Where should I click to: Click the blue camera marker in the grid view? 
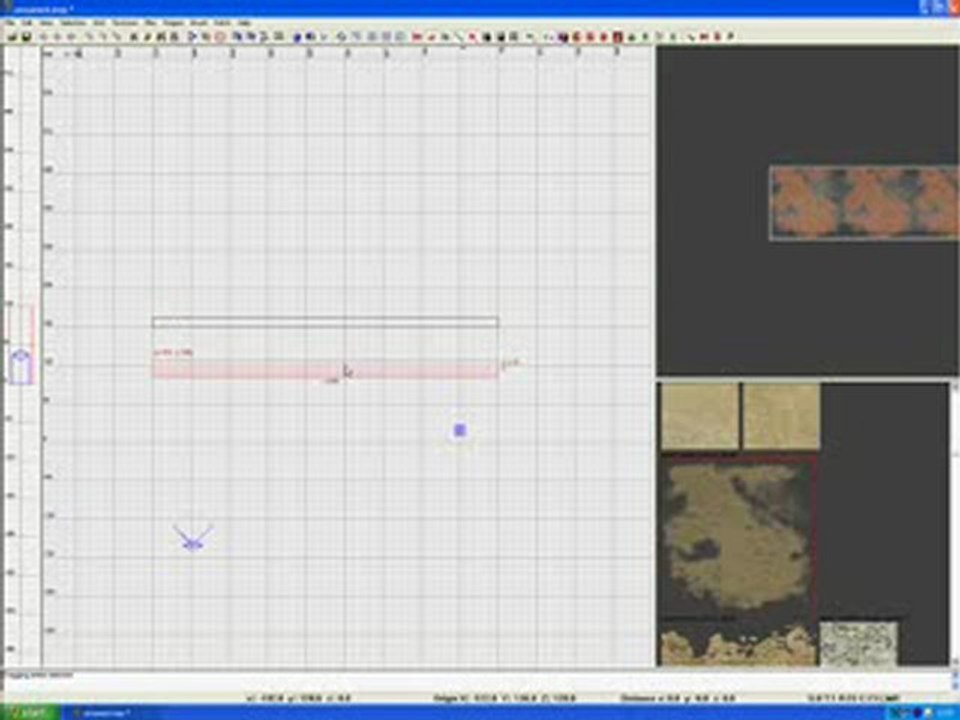click(193, 539)
